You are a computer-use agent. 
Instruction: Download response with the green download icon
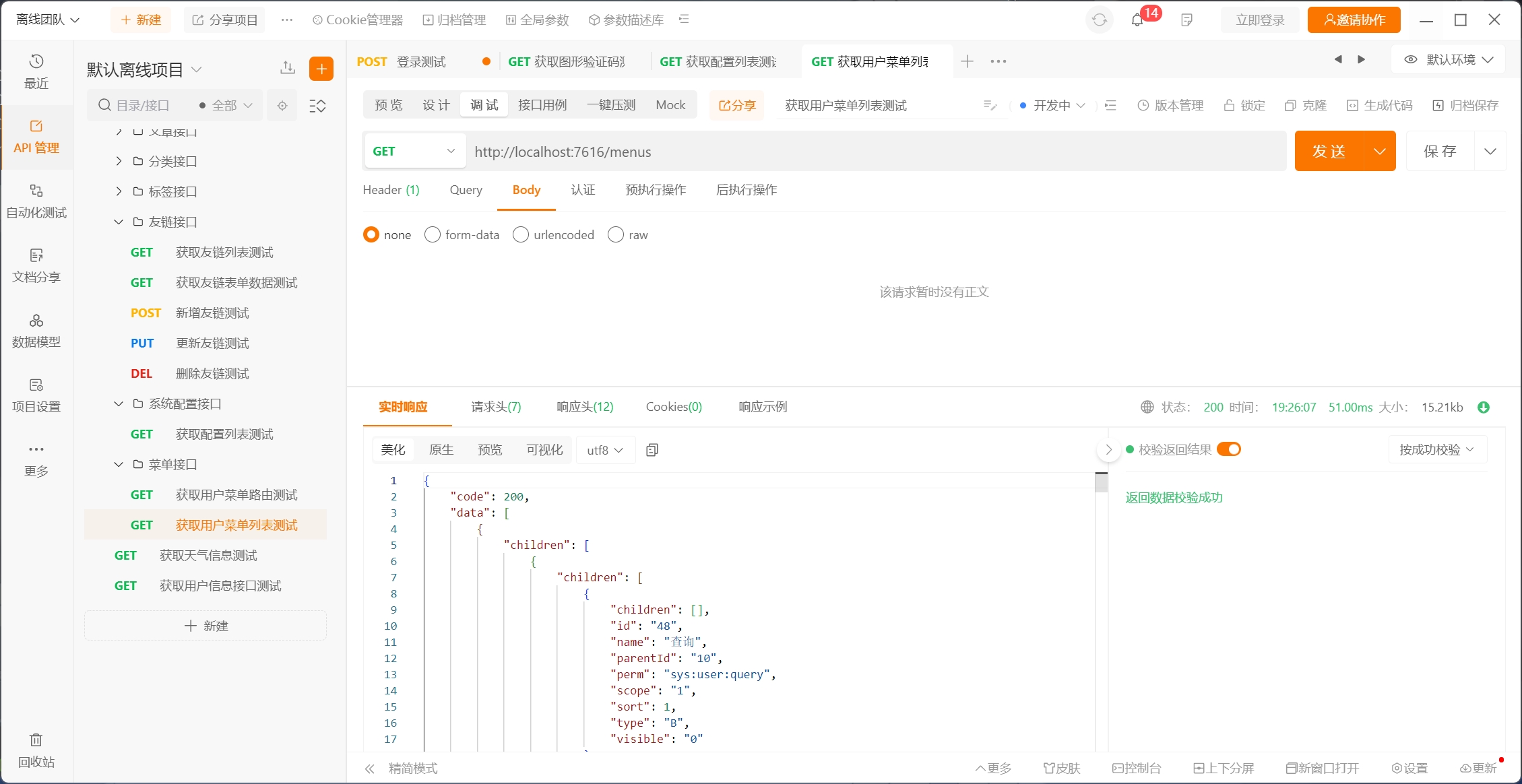tap(1484, 407)
